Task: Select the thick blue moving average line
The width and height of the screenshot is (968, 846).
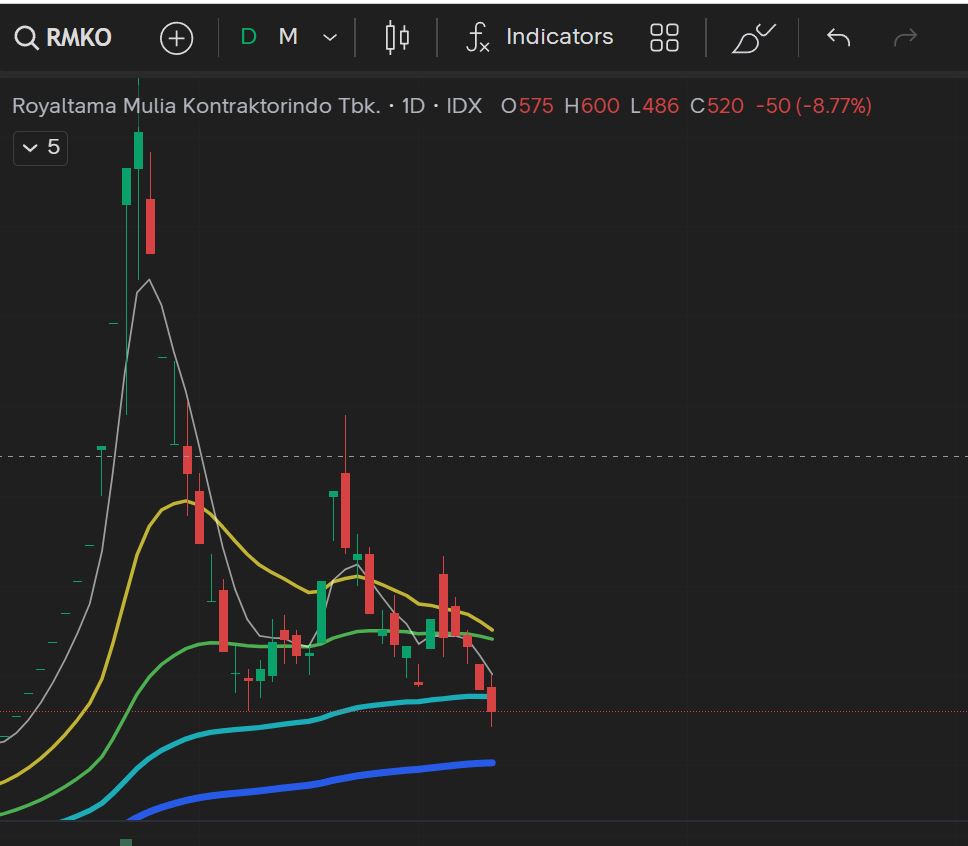Action: pos(321,783)
